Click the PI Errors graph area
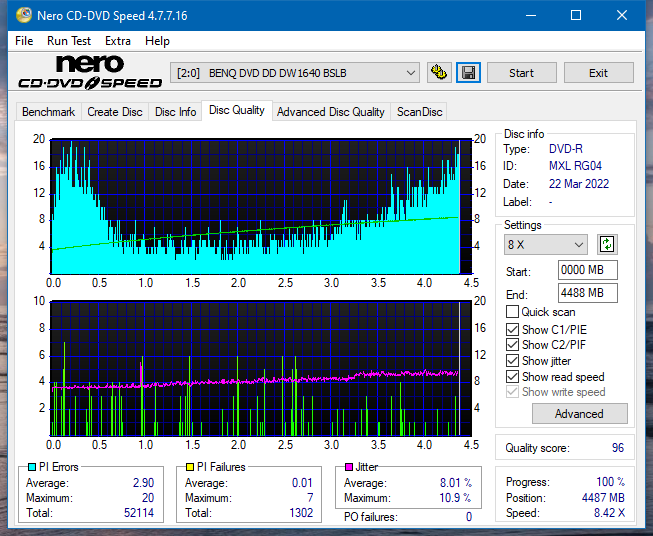The image size is (653, 536). tap(261, 207)
